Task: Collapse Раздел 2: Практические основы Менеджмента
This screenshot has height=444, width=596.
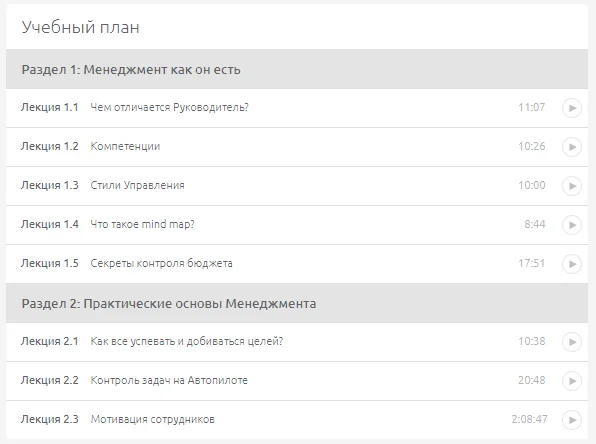Action: pos(297,303)
